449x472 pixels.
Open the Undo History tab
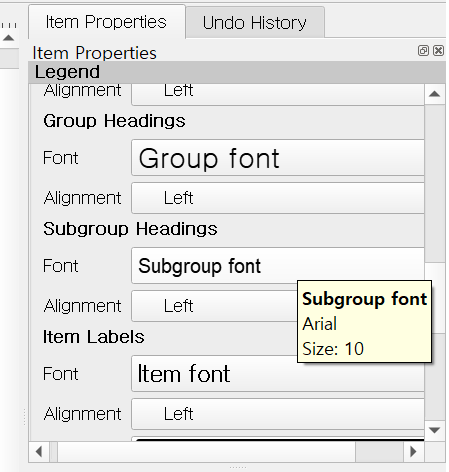255,23
